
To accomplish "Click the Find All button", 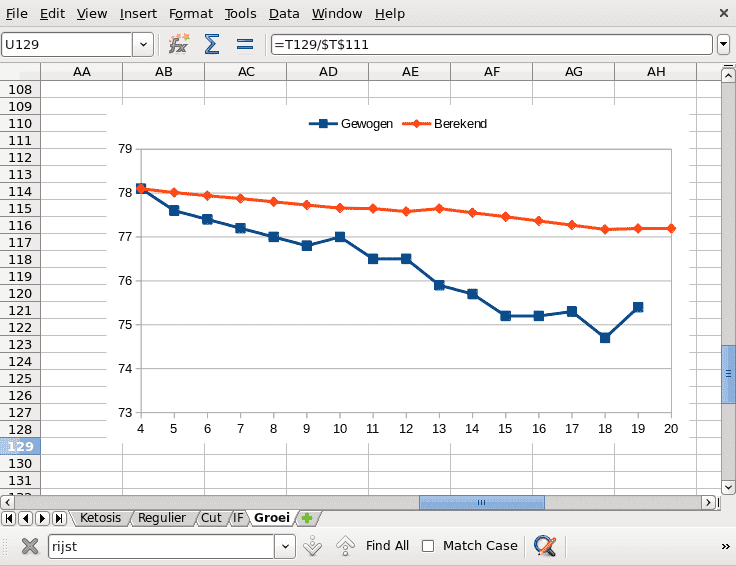I will (x=387, y=546).
